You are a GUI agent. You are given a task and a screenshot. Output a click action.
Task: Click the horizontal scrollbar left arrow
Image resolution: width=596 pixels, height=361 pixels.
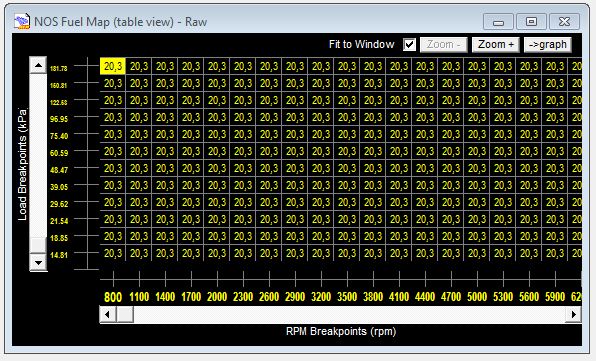point(108,314)
